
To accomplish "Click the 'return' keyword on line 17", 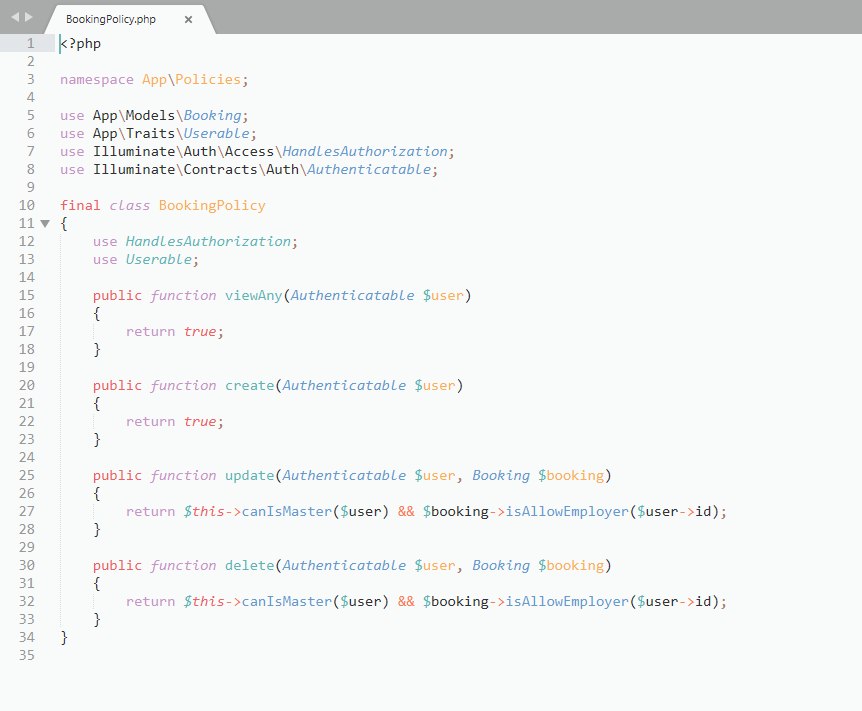I will (x=150, y=332).
